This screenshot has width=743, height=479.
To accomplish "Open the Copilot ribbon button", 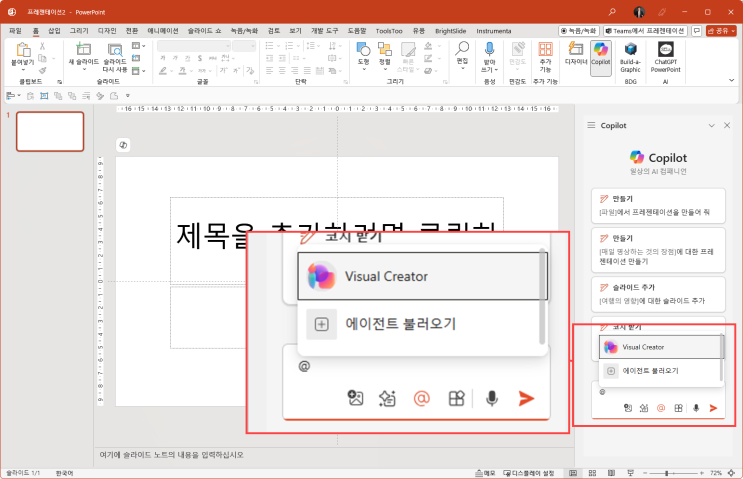I will coord(600,58).
